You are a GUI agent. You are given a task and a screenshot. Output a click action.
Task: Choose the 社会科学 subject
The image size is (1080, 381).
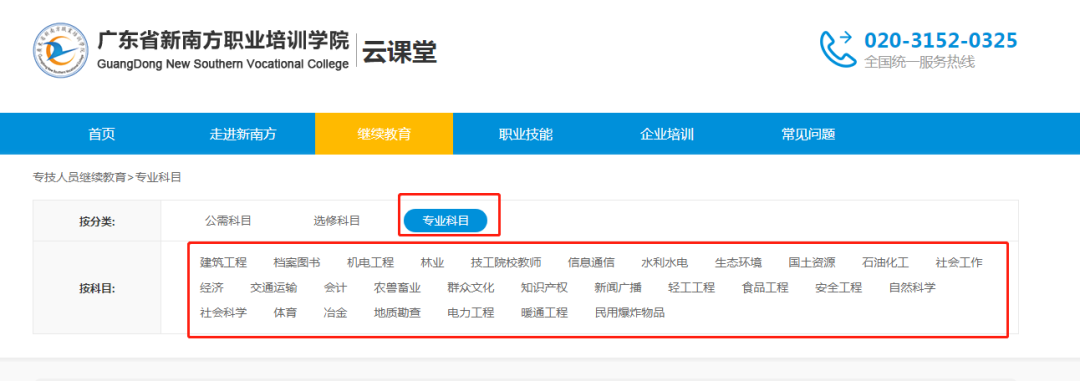coord(223,313)
